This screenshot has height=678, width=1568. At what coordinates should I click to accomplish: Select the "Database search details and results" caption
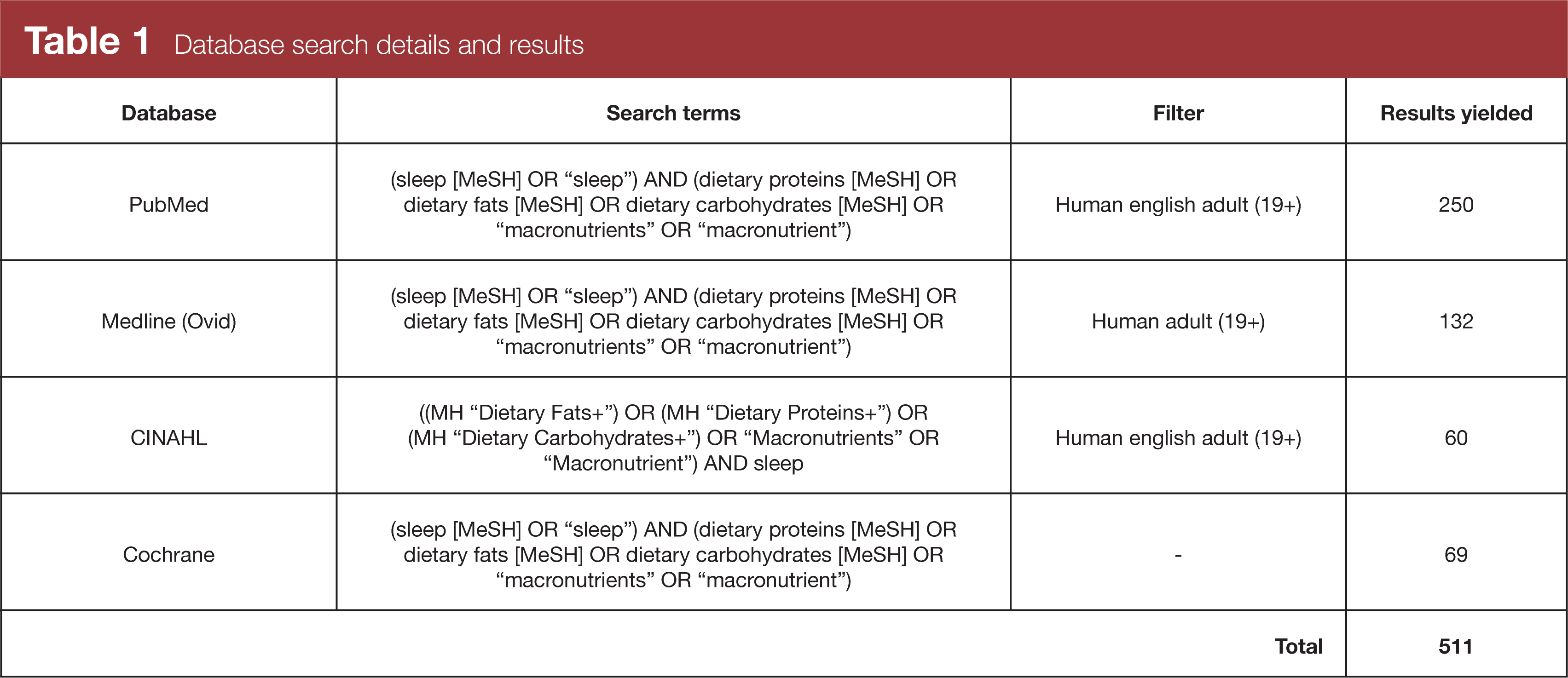click(x=379, y=45)
